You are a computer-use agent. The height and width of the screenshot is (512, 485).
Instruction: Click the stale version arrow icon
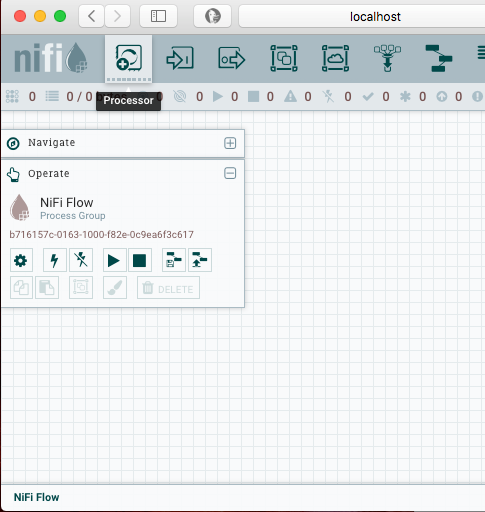[442, 97]
